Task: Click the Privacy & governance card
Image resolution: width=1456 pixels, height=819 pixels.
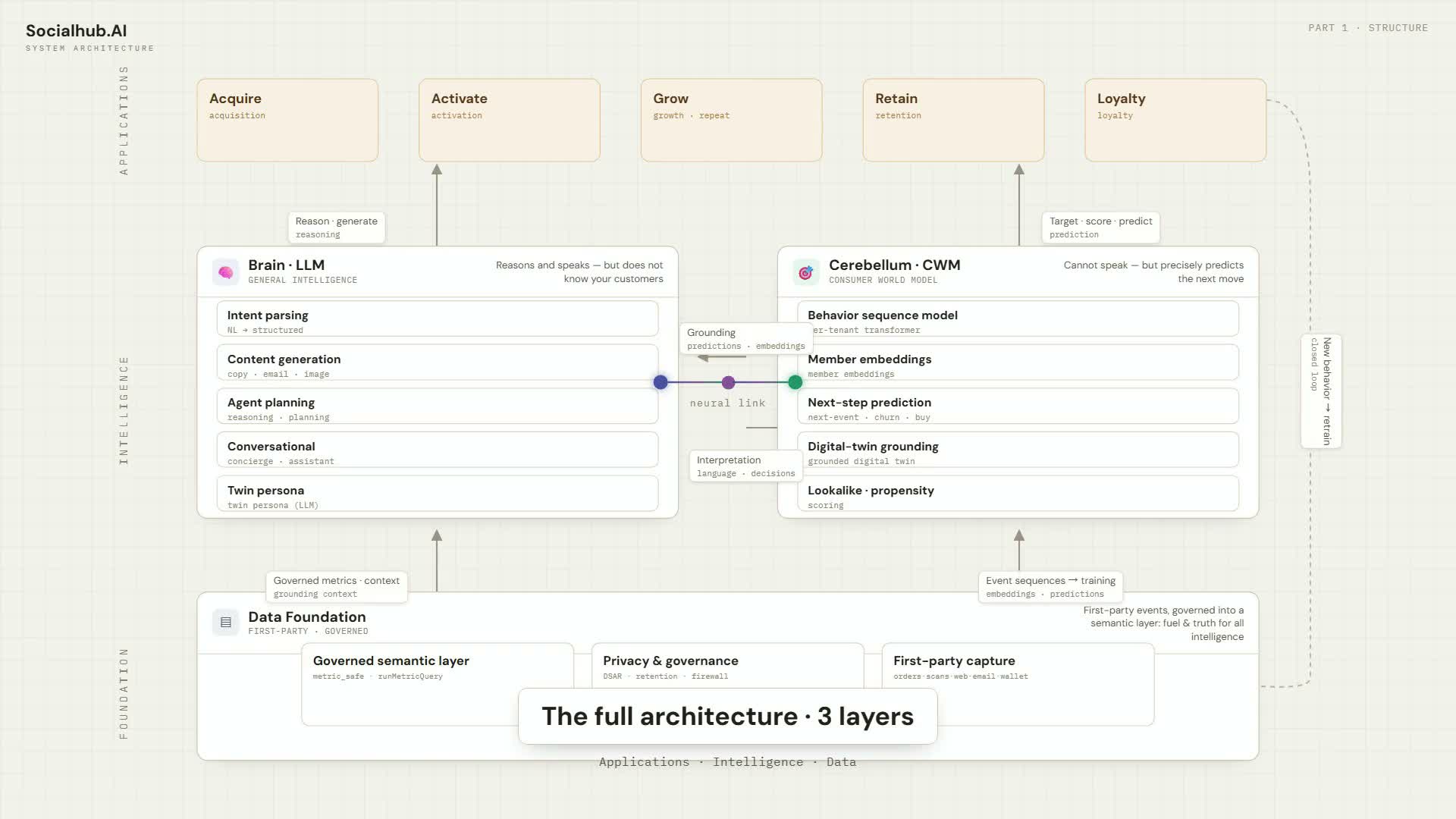Action: click(x=728, y=667)
